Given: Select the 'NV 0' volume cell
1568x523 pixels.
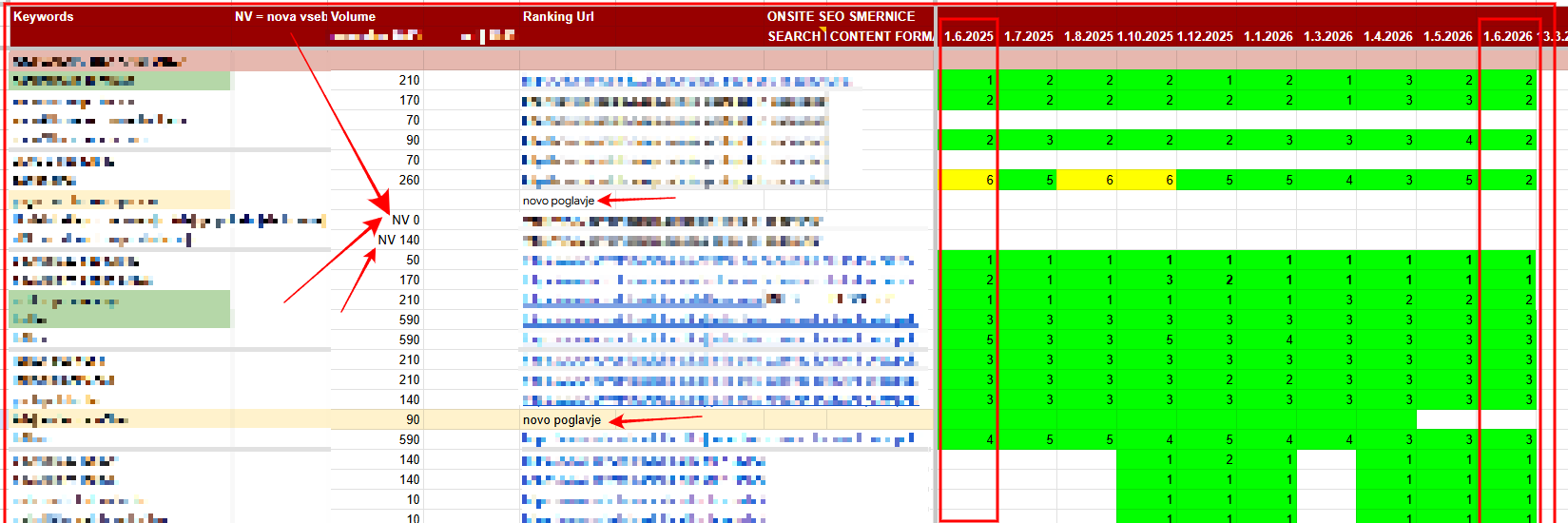Looking at the screenshot, I should [x=376, y=220].
